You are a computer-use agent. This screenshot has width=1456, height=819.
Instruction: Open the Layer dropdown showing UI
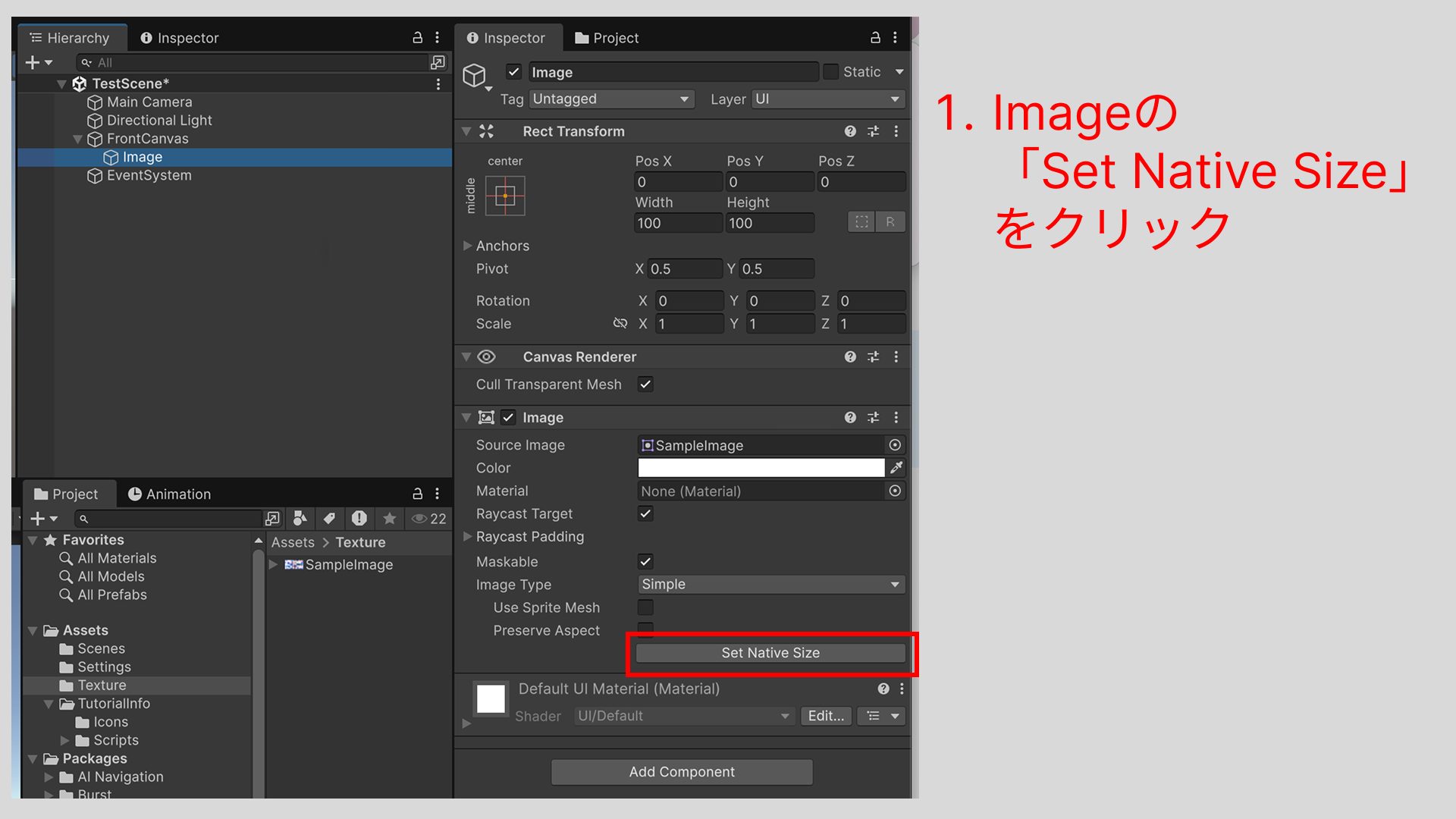828,99
